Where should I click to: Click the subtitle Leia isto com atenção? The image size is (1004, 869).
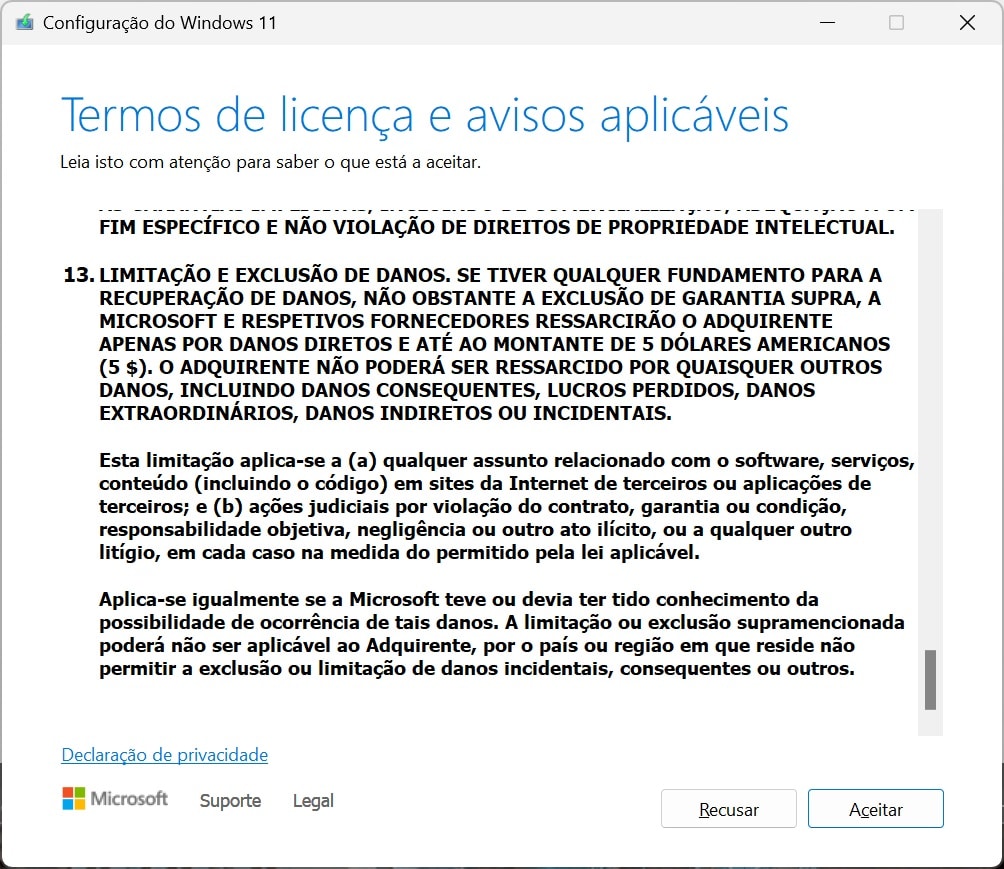click(270, 161)
